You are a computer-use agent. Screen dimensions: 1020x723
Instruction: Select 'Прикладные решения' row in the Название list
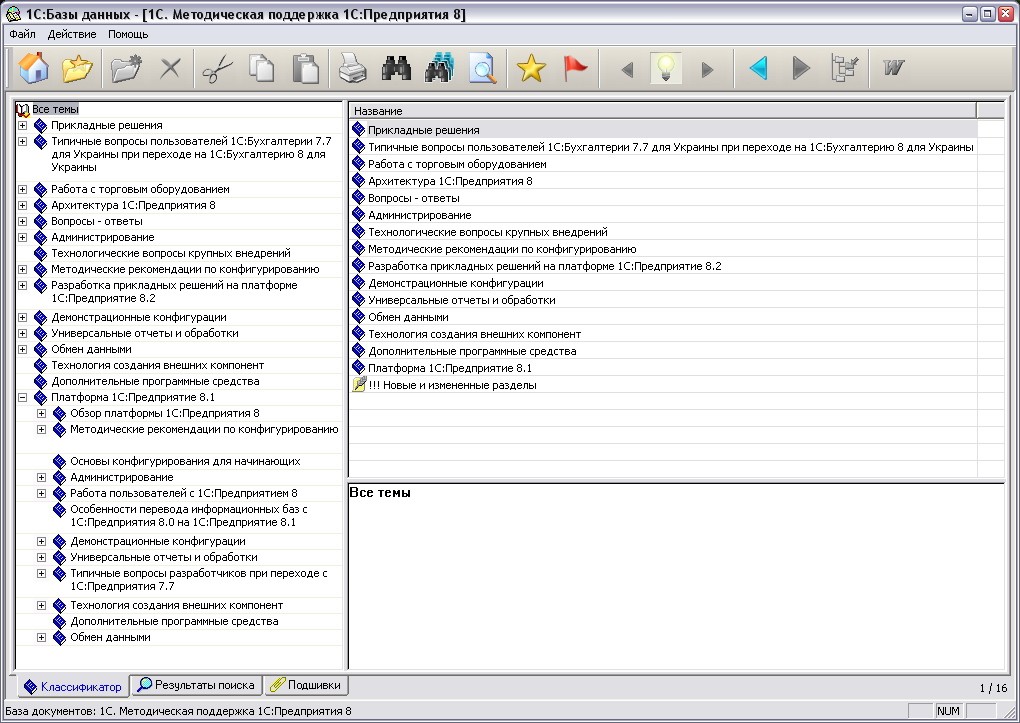[x=664, y=130]
